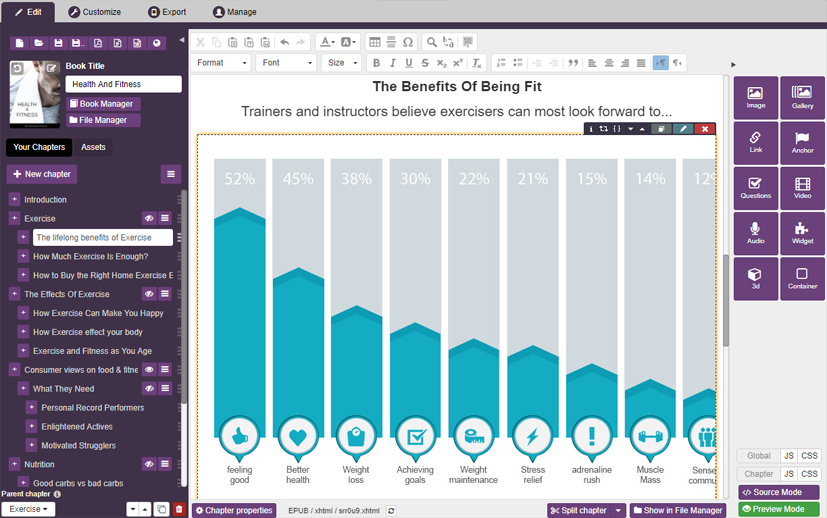827x518 pixels.
Task: Toggle italic formatting
Action: [392, 63]
